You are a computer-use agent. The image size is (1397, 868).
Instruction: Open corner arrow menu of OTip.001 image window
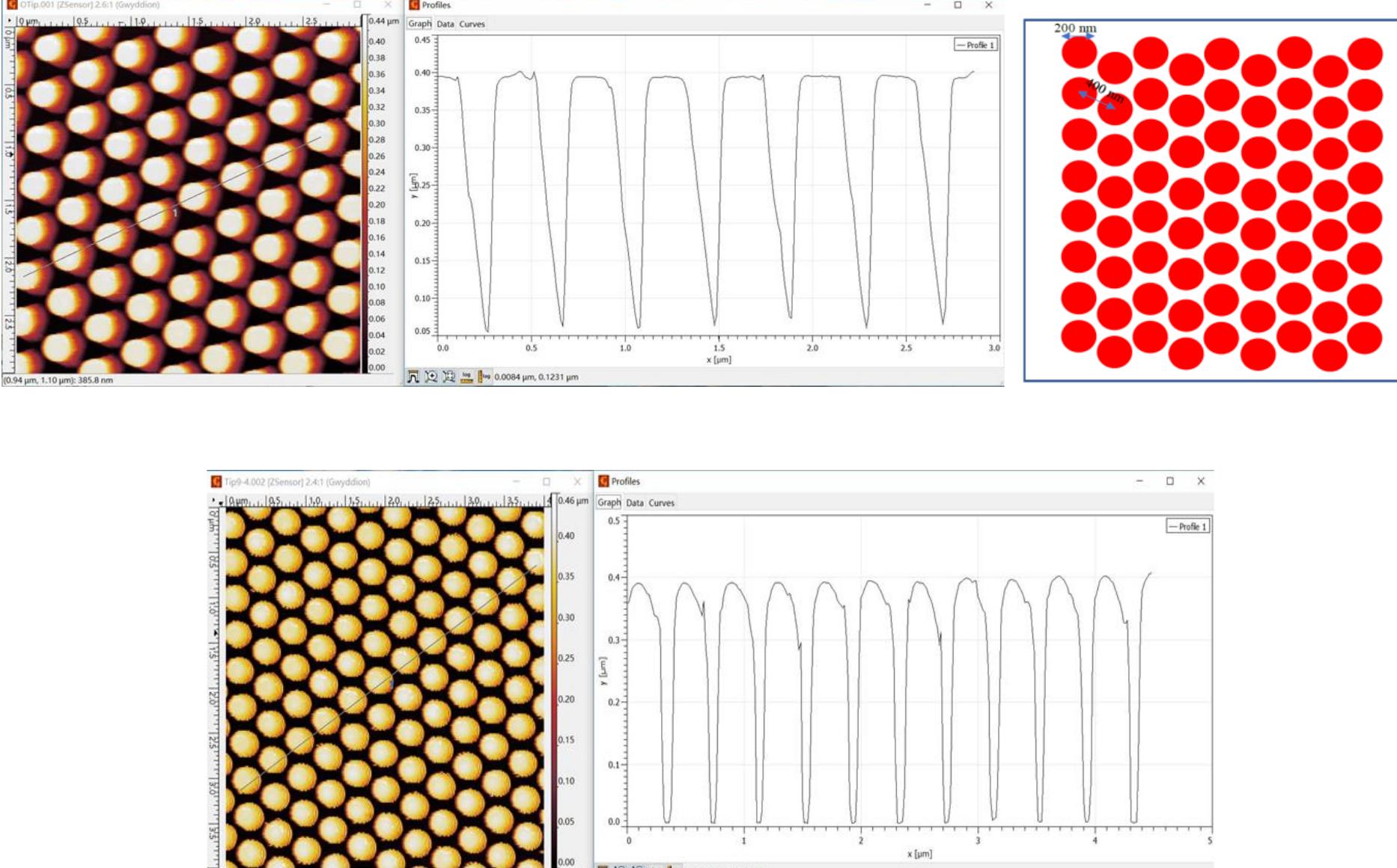tap(10, 21)
